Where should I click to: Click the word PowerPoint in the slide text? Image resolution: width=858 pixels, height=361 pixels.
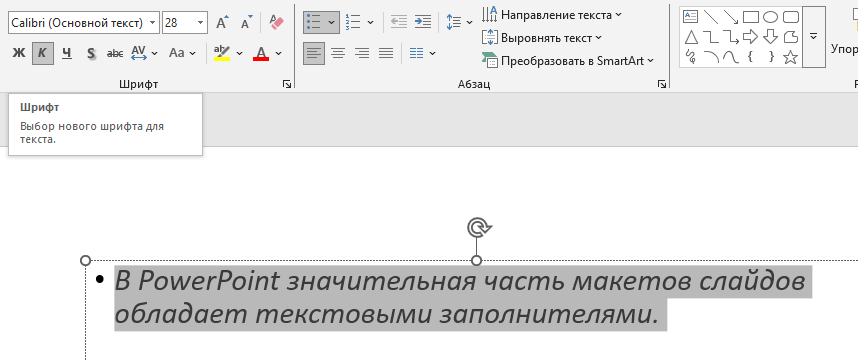[208, 281]
